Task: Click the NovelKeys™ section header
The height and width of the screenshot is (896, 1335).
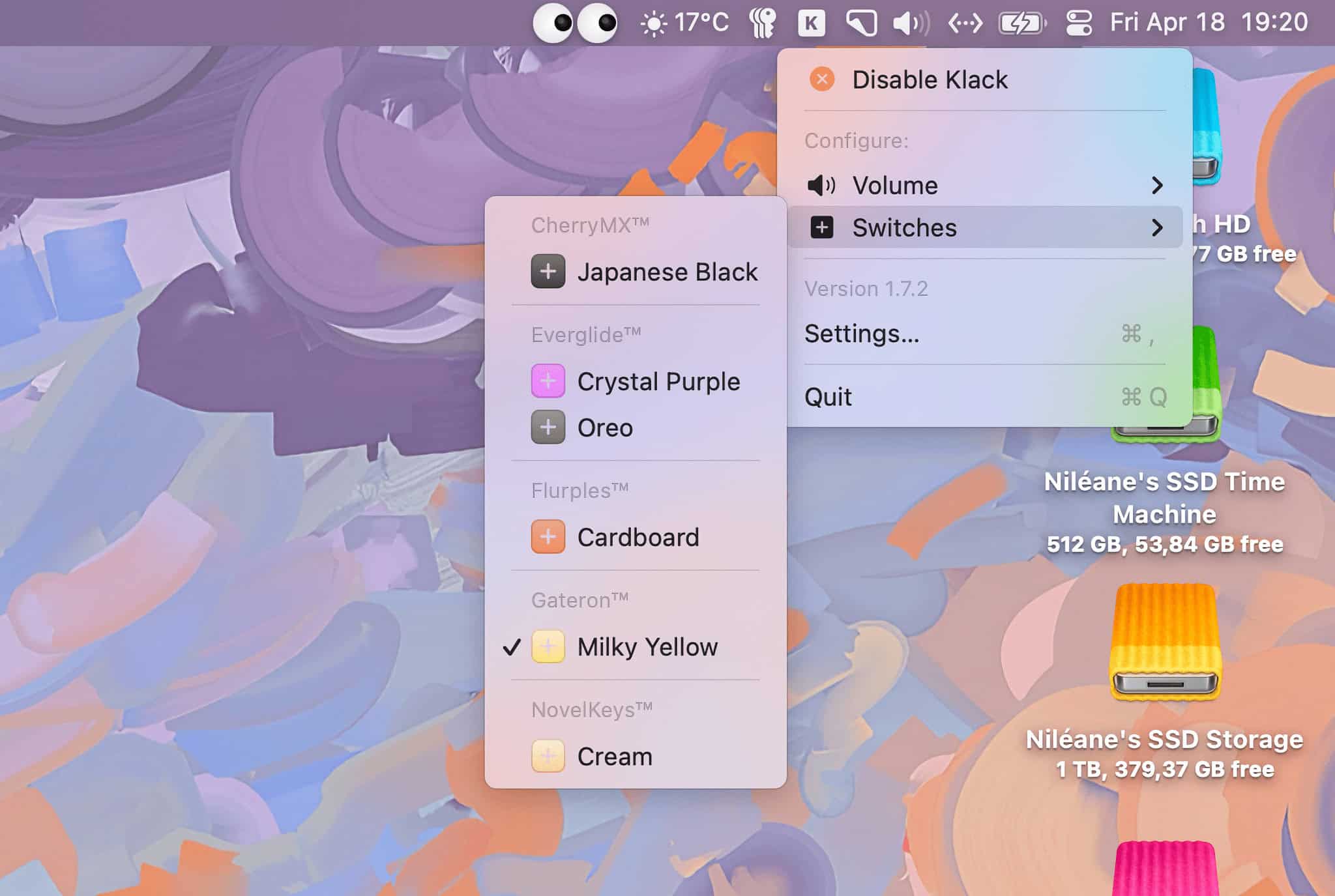Action: pyautogui.click(x=592, y=709)
